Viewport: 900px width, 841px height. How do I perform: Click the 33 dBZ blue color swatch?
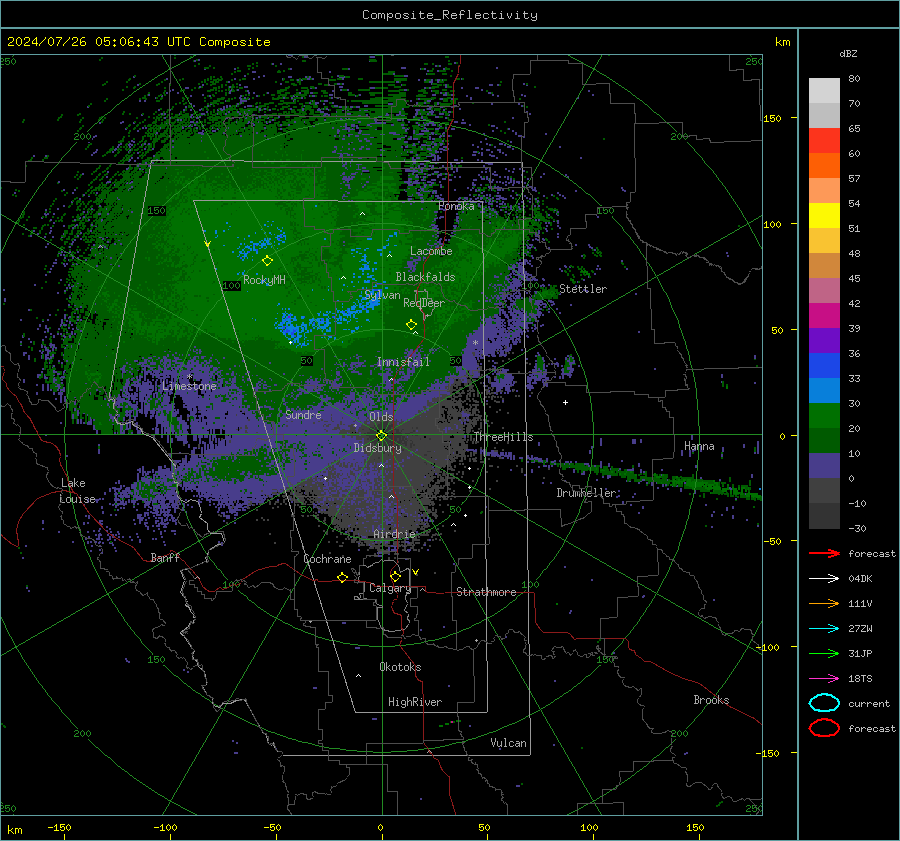pos(824,390)
